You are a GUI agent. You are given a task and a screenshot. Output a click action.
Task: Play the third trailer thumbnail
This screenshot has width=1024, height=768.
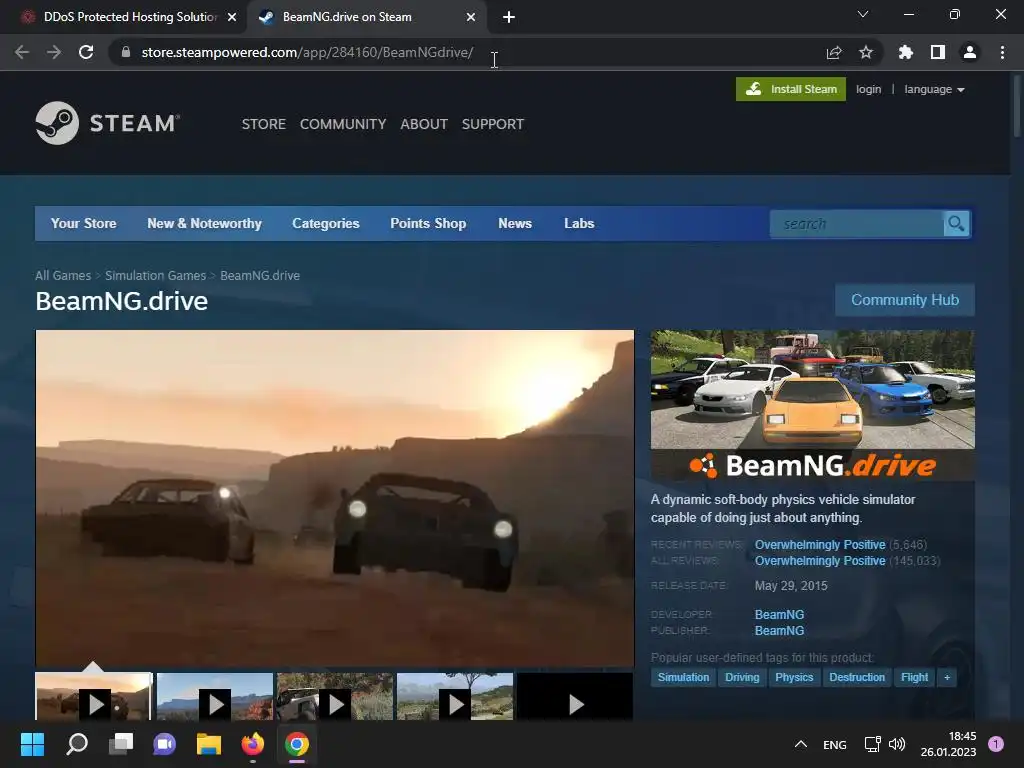point(335,697)
